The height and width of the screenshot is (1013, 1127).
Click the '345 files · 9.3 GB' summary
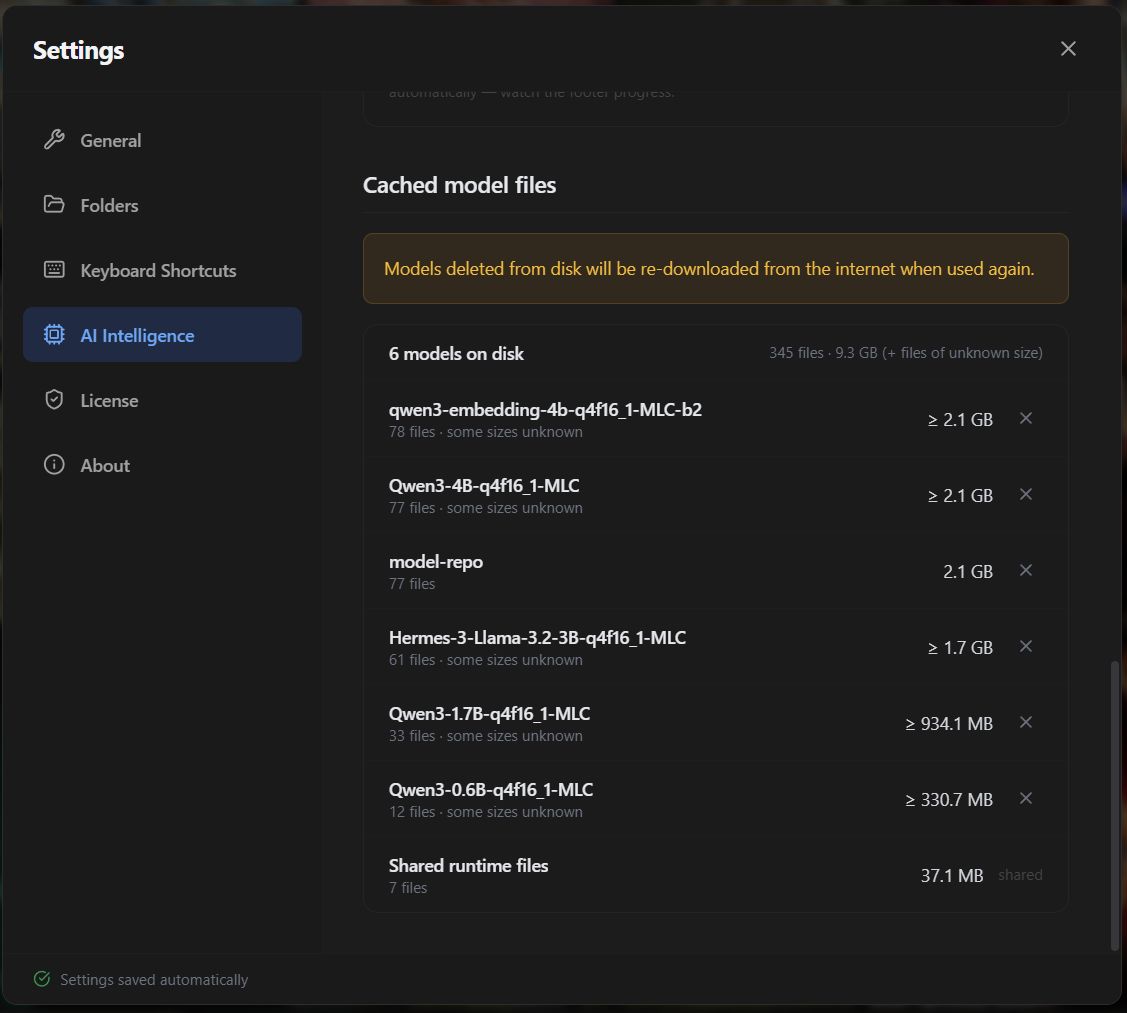pos(906,353)
